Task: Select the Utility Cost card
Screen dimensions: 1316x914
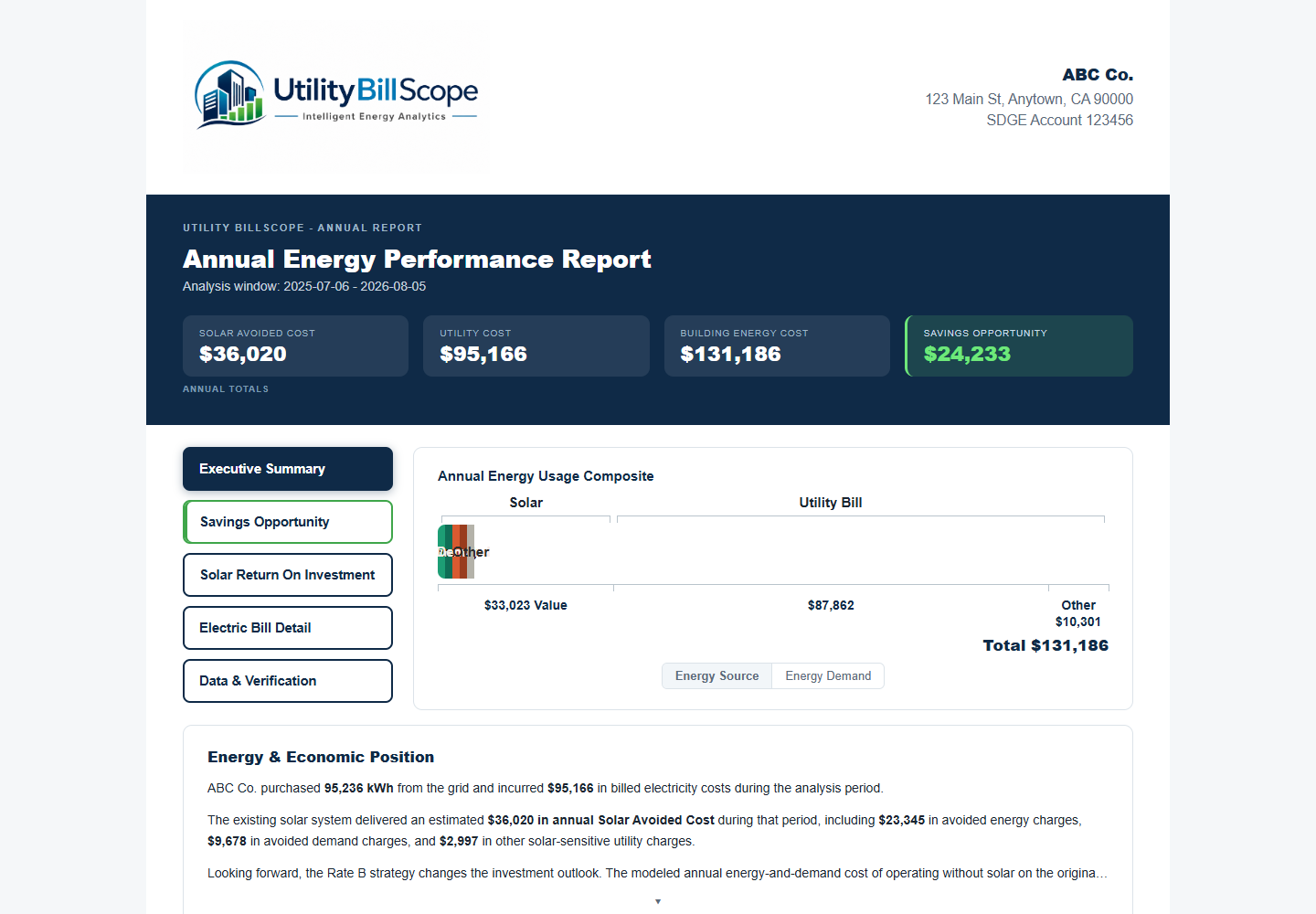Action: click(x=536, y=345)
